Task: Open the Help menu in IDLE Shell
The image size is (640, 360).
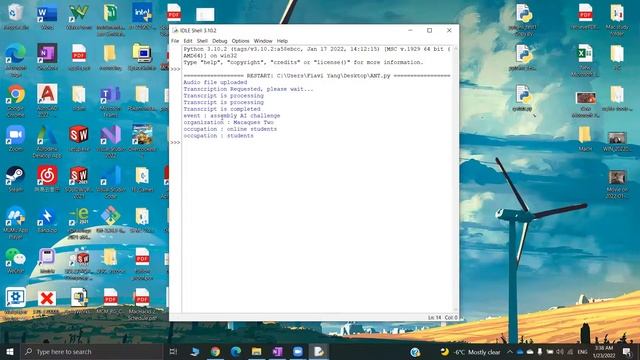Action: click(282, 41)
